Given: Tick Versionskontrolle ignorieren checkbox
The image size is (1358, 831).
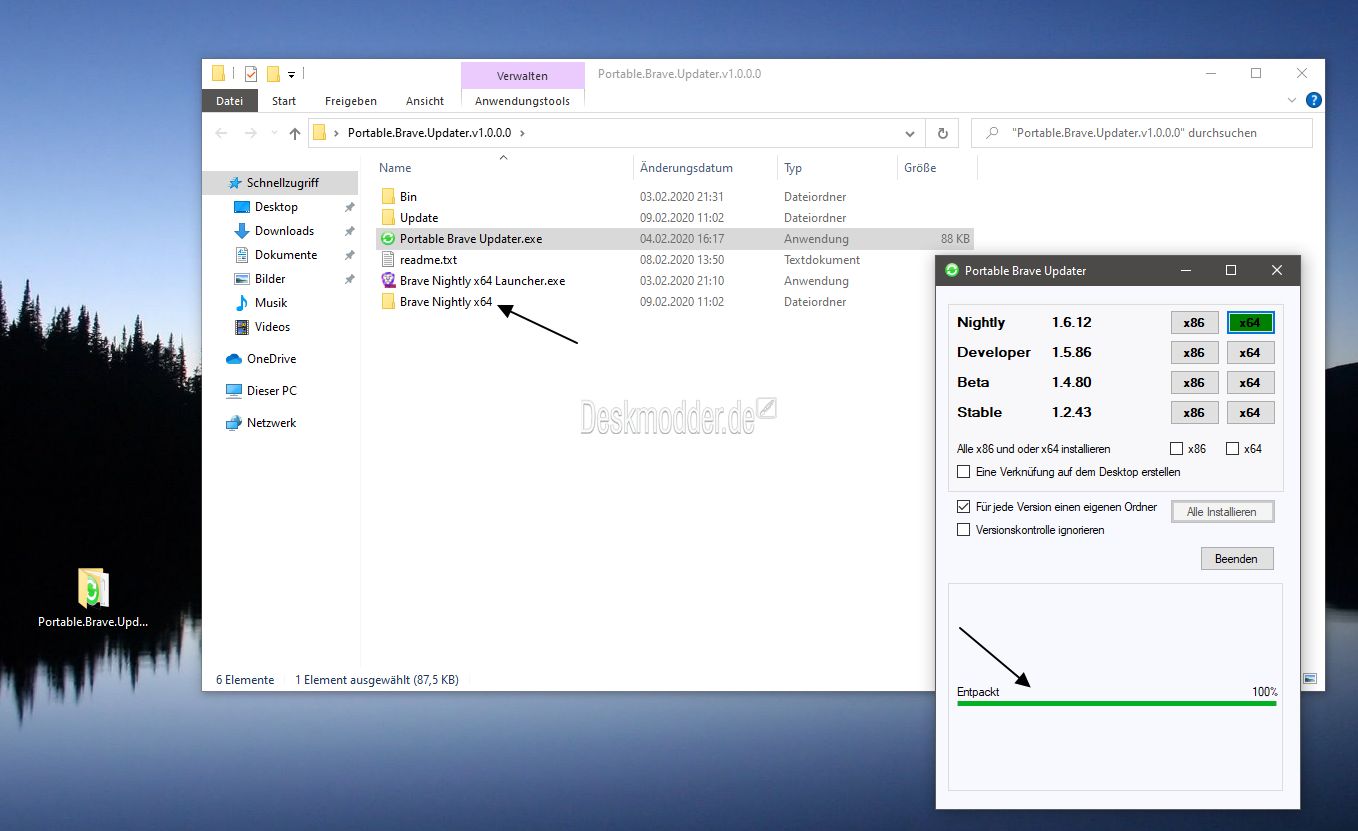Looking at the screenshot, I should pyautogui.click(x=964, y=530).
